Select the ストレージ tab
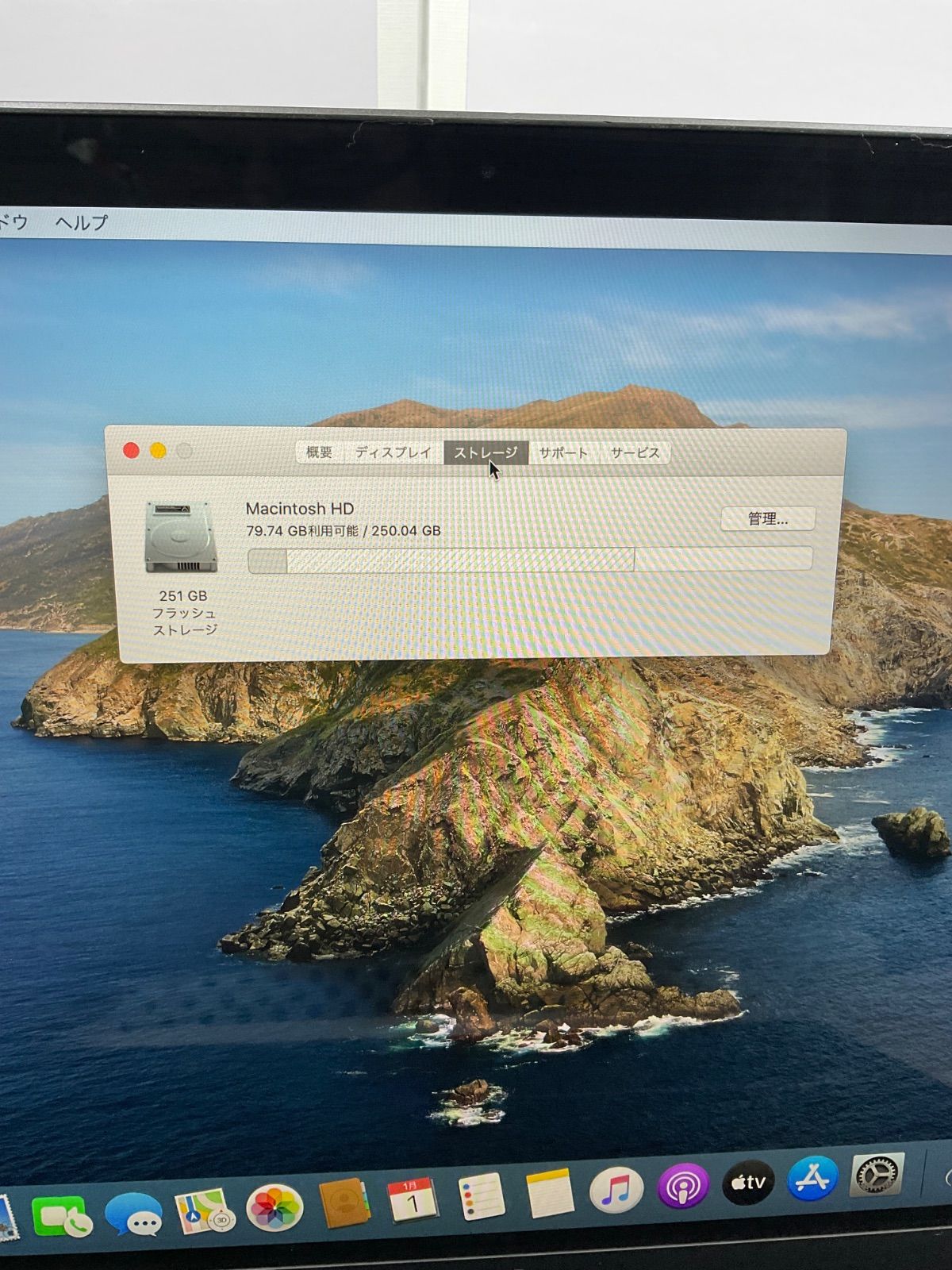952x1270 pixels. (x=486, y=452)
